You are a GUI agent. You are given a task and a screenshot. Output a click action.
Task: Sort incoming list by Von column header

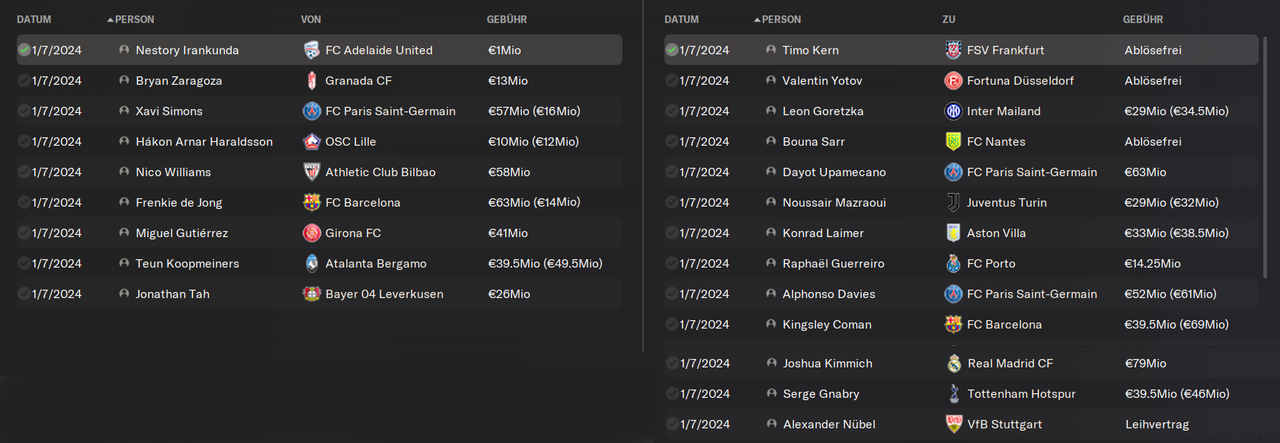click(x=311, y=19)
